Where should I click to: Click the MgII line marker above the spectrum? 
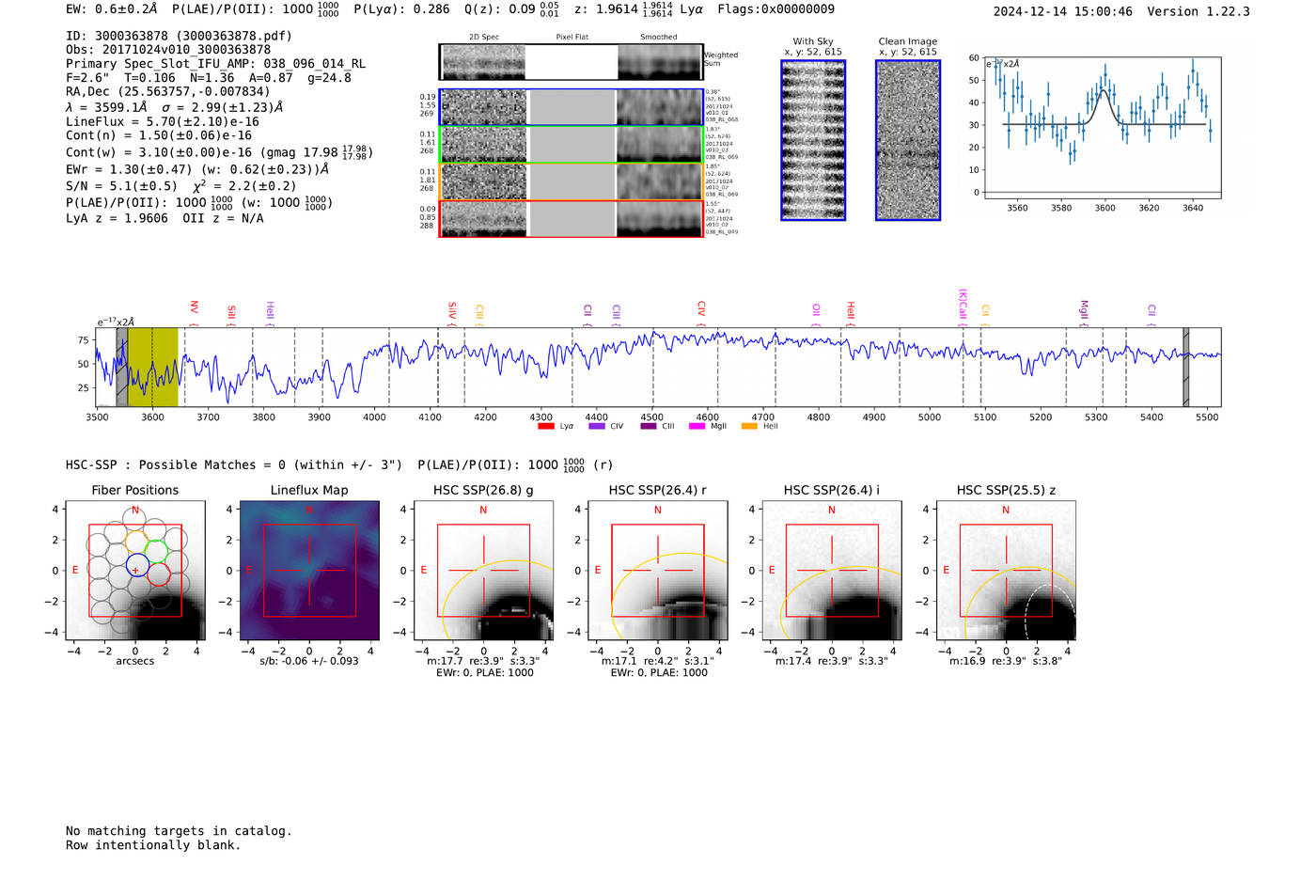(x=1084, y=311)
